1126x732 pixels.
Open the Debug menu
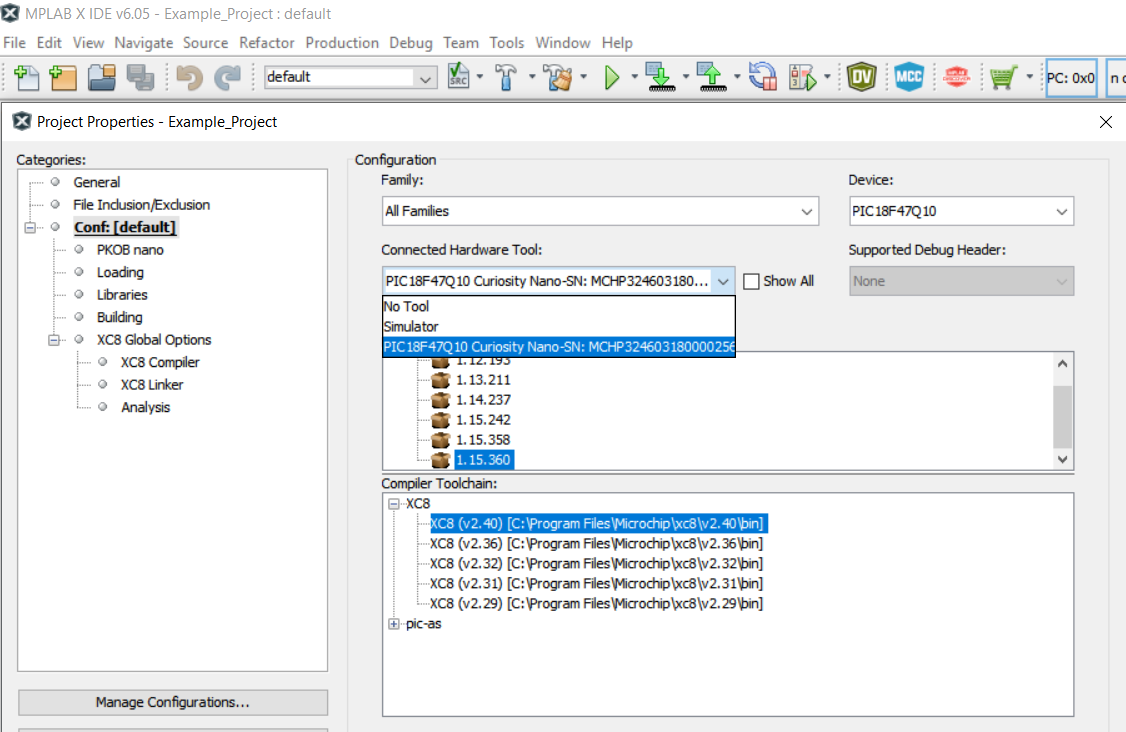pyautogui.click(x=411, y=43)
